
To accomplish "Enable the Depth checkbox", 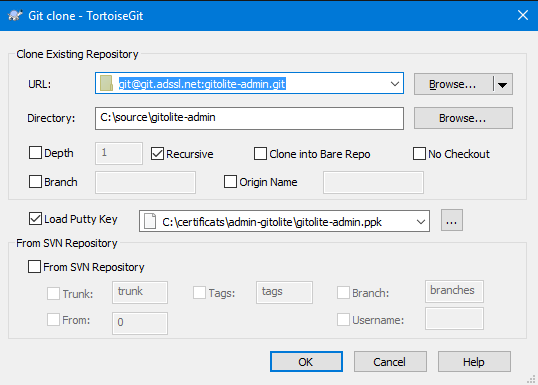I will click(35, 153).
